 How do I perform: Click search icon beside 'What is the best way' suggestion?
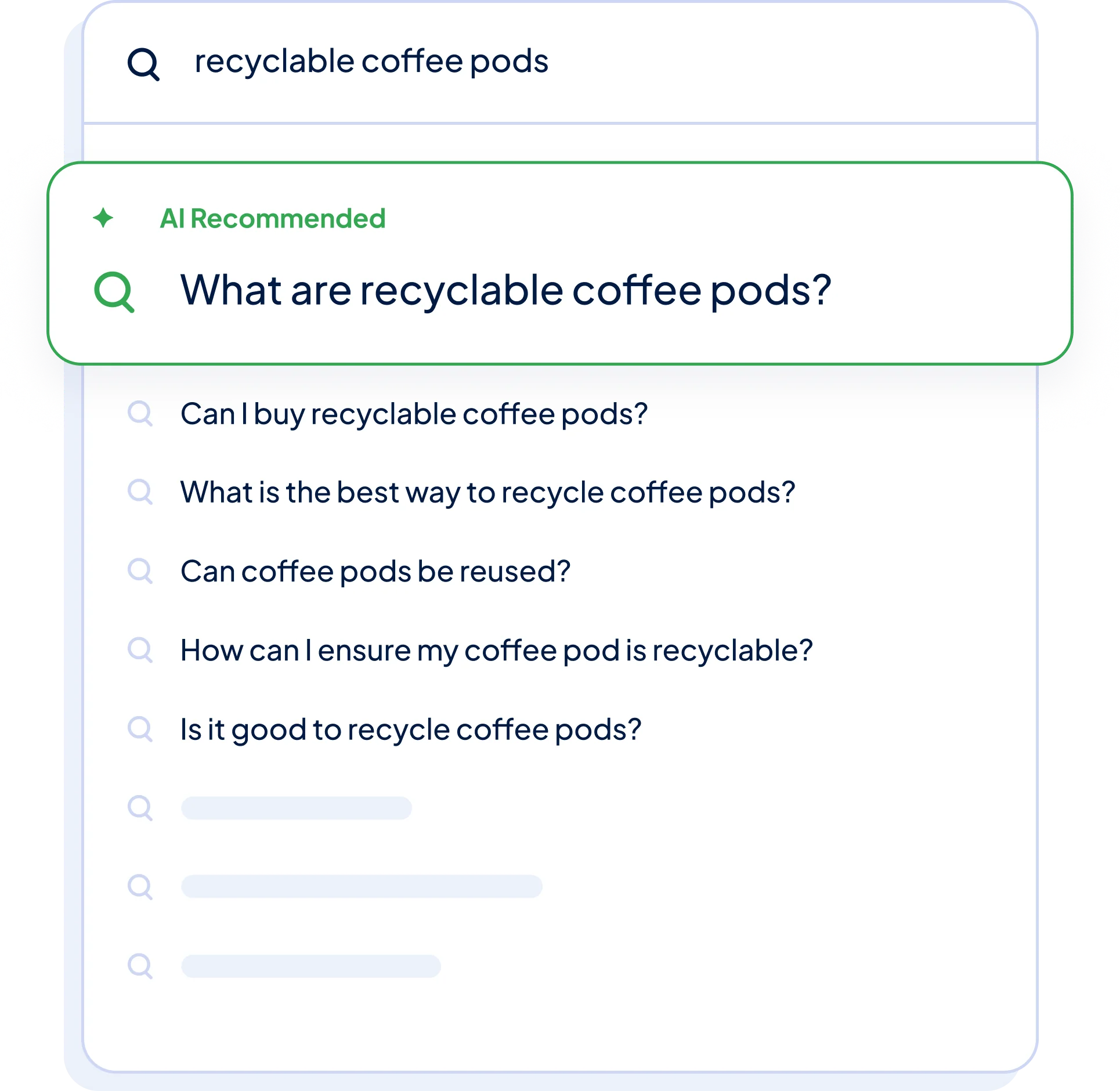140,492
